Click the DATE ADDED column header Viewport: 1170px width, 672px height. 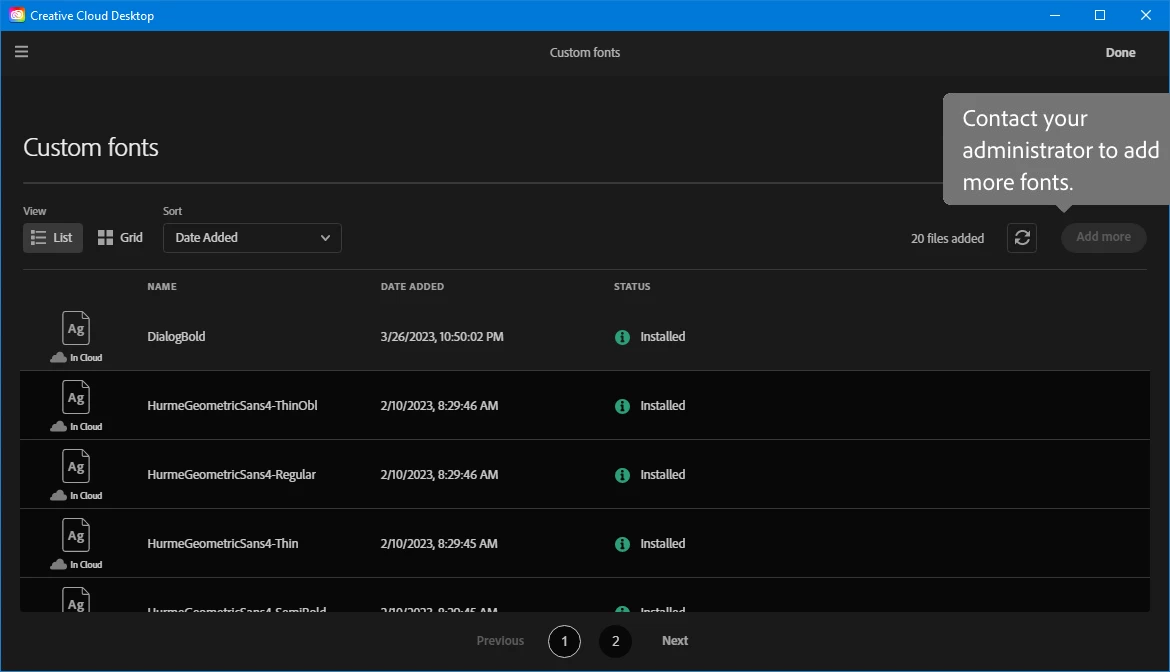pyautogui.click(x=412, y=286)
